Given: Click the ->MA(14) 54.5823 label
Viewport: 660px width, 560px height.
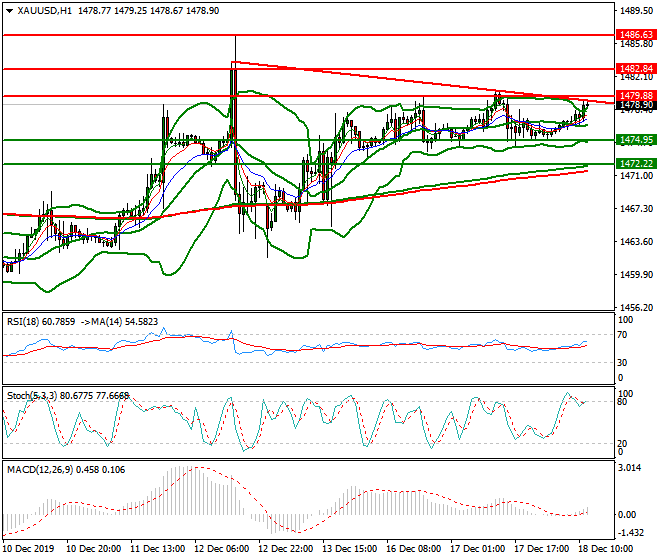Looking at the screenshot, I should (118, 322).
